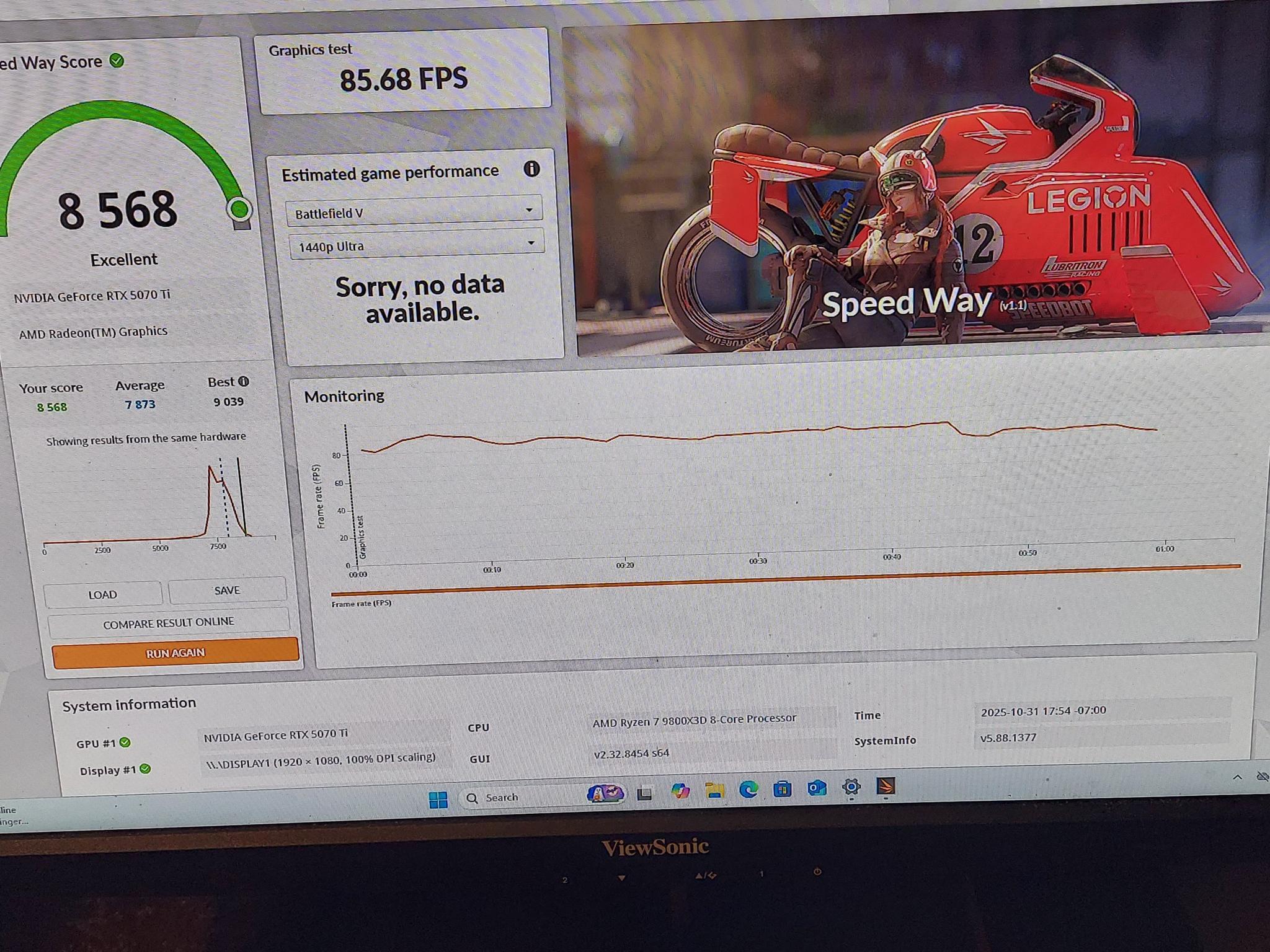Open Microsoft Store from the taskbar

(x=782, y=788)
